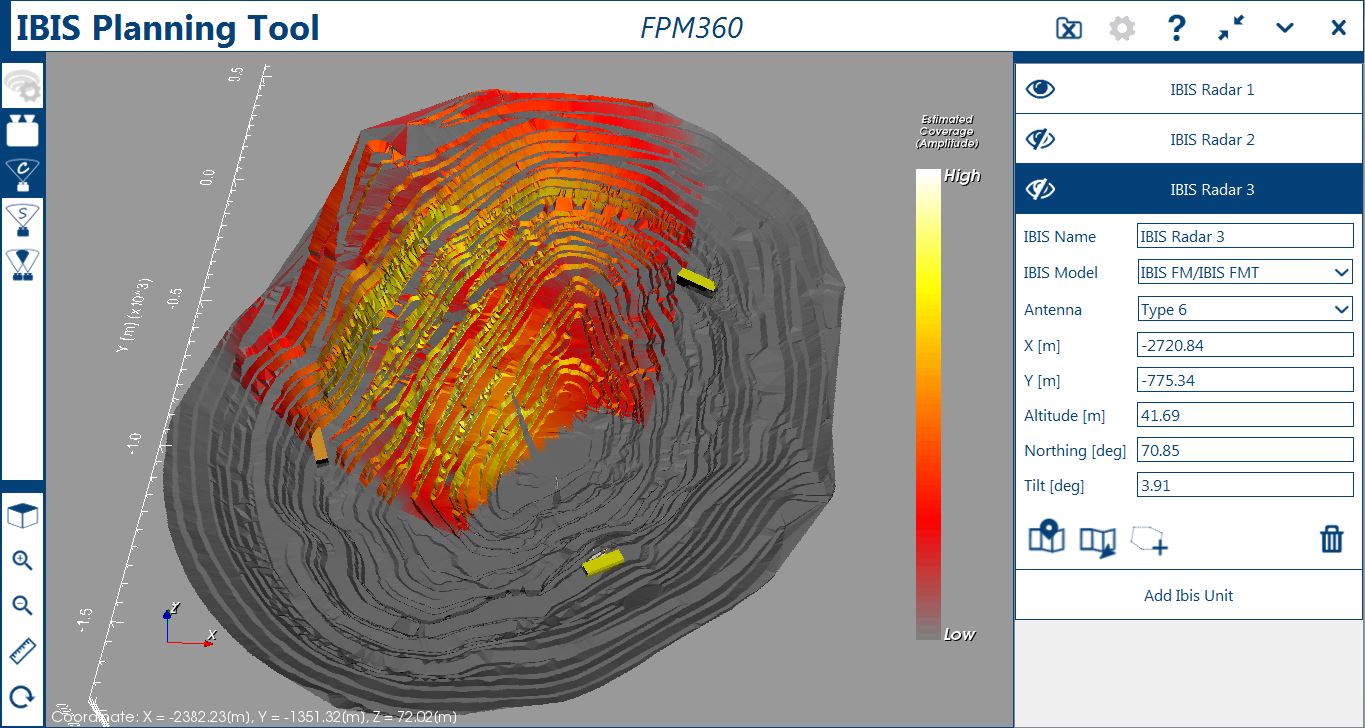
Task: Click the yellow radar unit on east rim
Action: pos(697,279)
